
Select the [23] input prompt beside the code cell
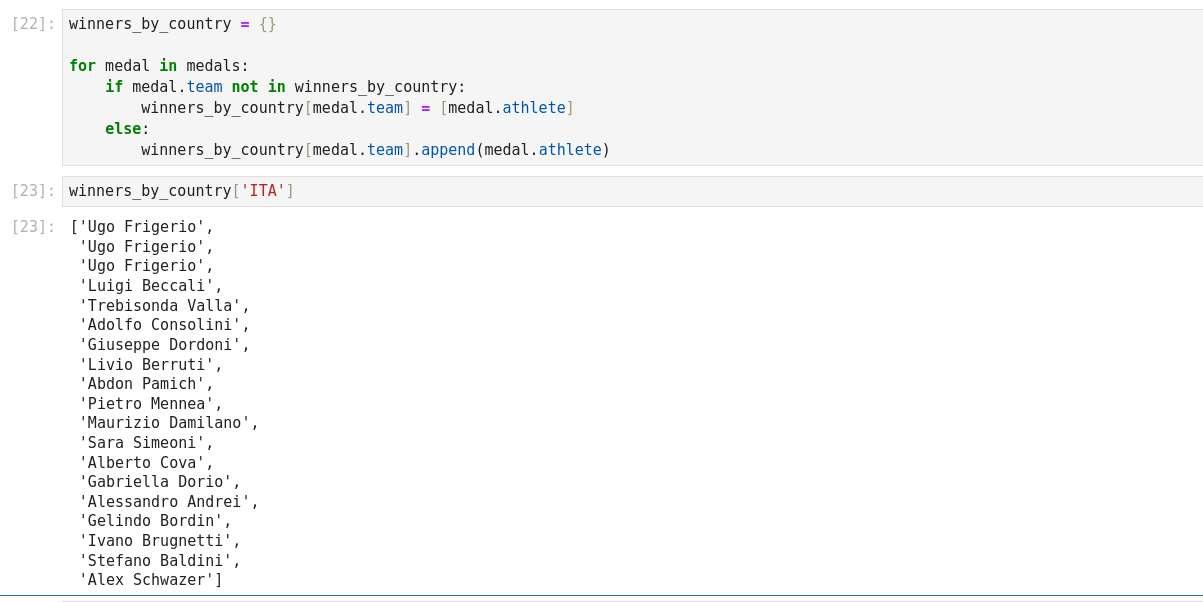pyautogui.click(x=33, y=191)
